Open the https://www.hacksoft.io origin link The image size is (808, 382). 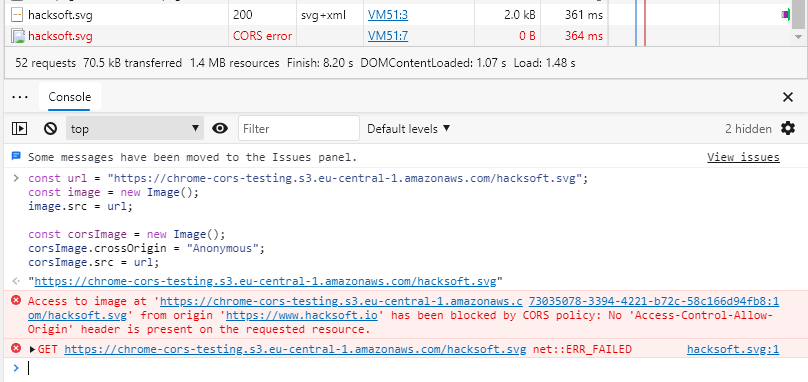pyautogui.click(x=301, y=315)
